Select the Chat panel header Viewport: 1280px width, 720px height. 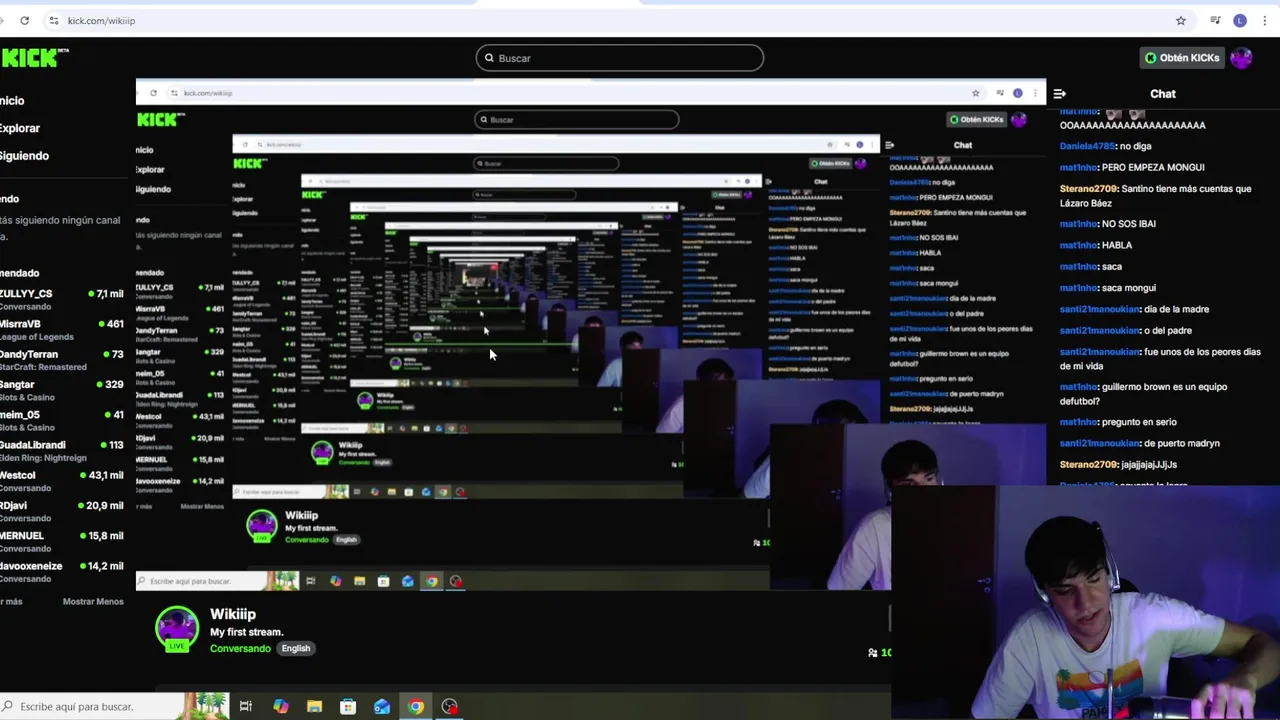1163,94
